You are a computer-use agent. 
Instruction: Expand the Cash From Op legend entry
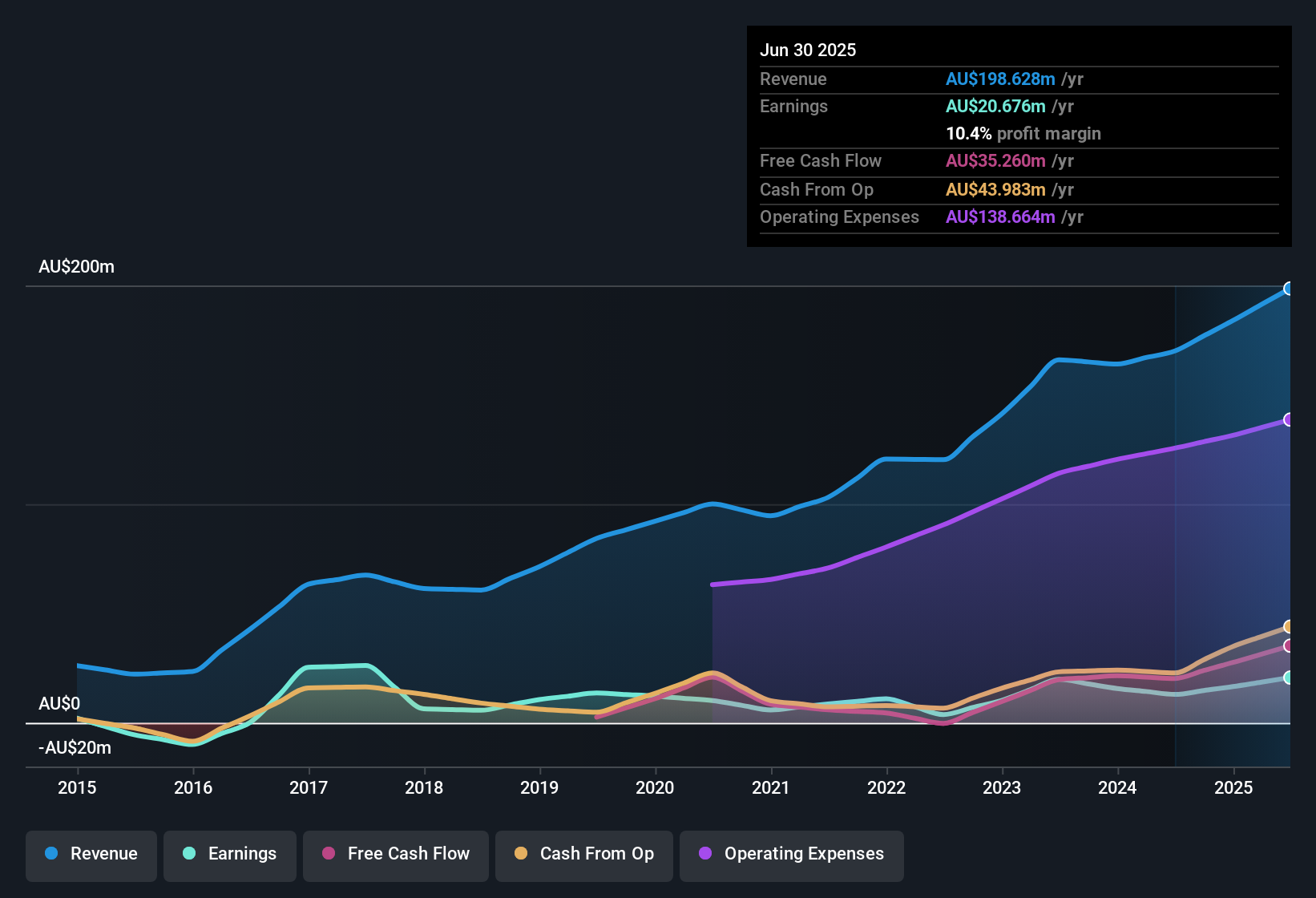click(583, 854)
